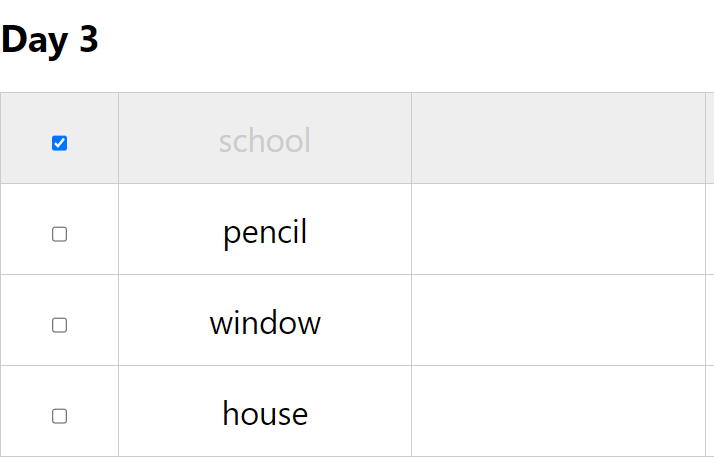Screen dimensions: 714x462
Task: Click the empty cell right of school
Action: pyautogui.click(x=558, y=138)
